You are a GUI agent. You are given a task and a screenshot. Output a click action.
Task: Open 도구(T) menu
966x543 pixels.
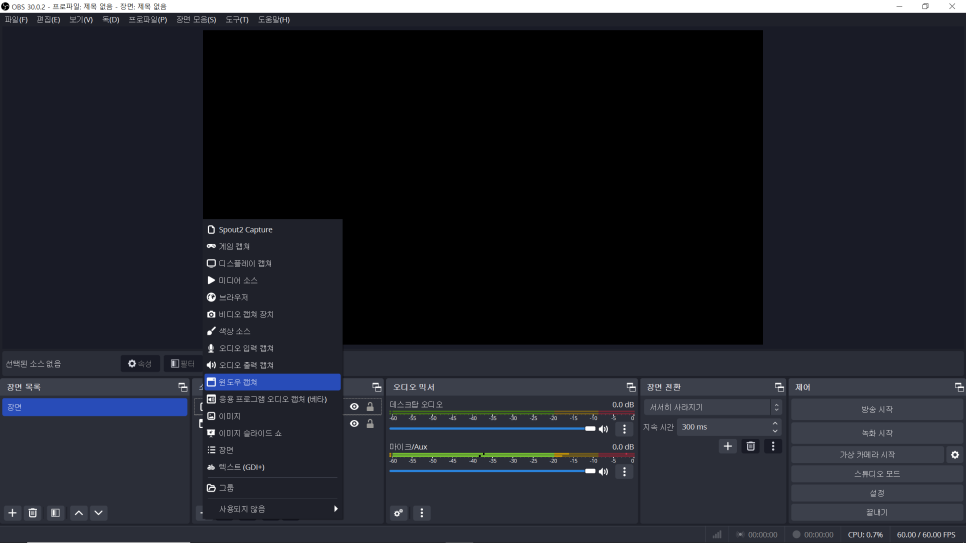tap(237, 20)
